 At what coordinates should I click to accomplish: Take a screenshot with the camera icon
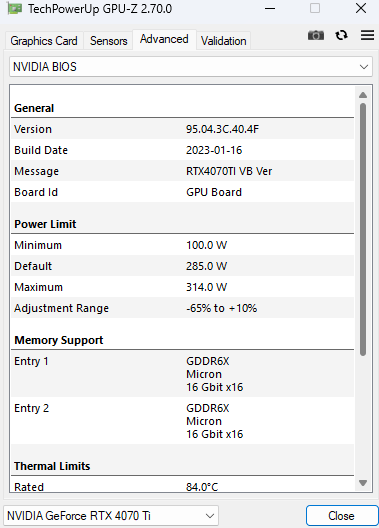tap(316, 35)
